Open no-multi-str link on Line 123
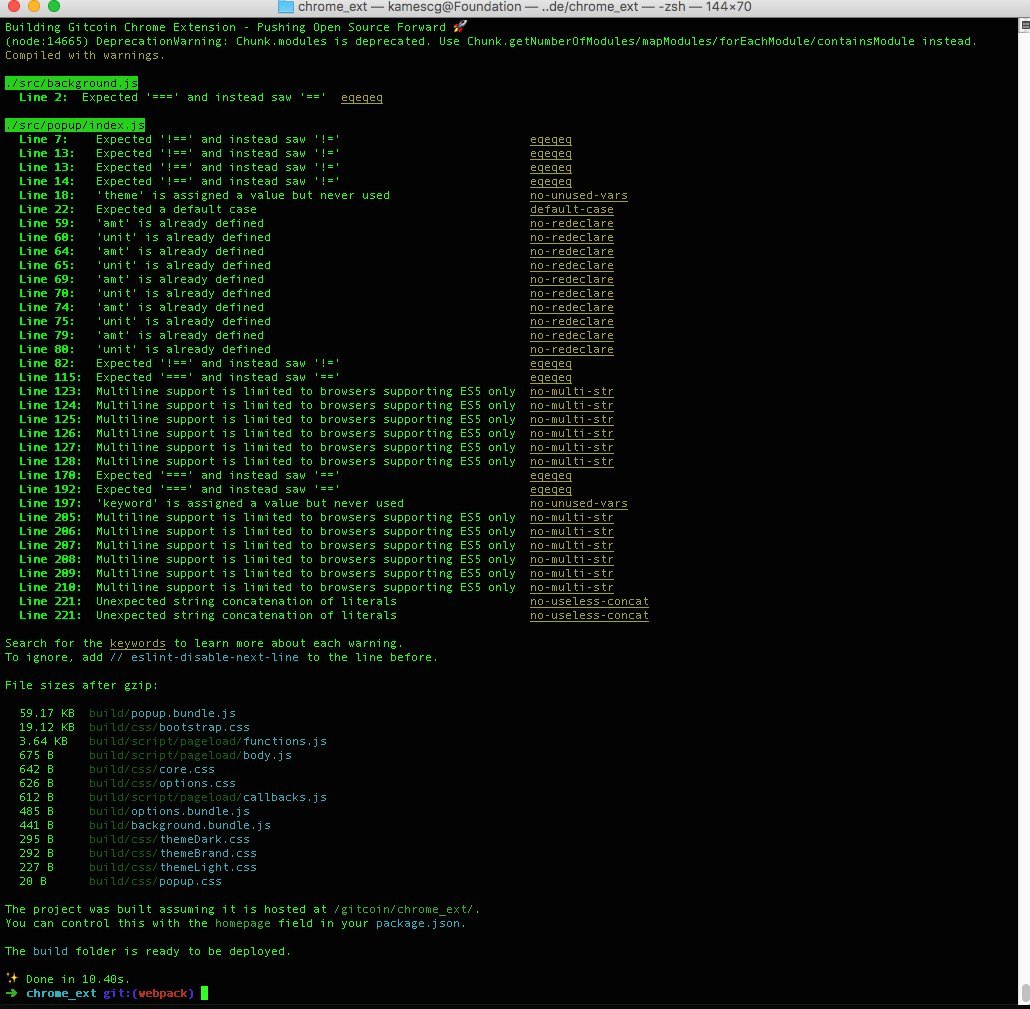 571,392
